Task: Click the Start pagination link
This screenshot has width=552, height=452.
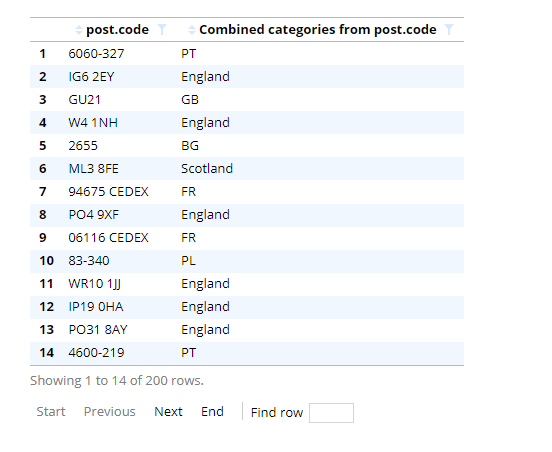Action: (51, 412)
